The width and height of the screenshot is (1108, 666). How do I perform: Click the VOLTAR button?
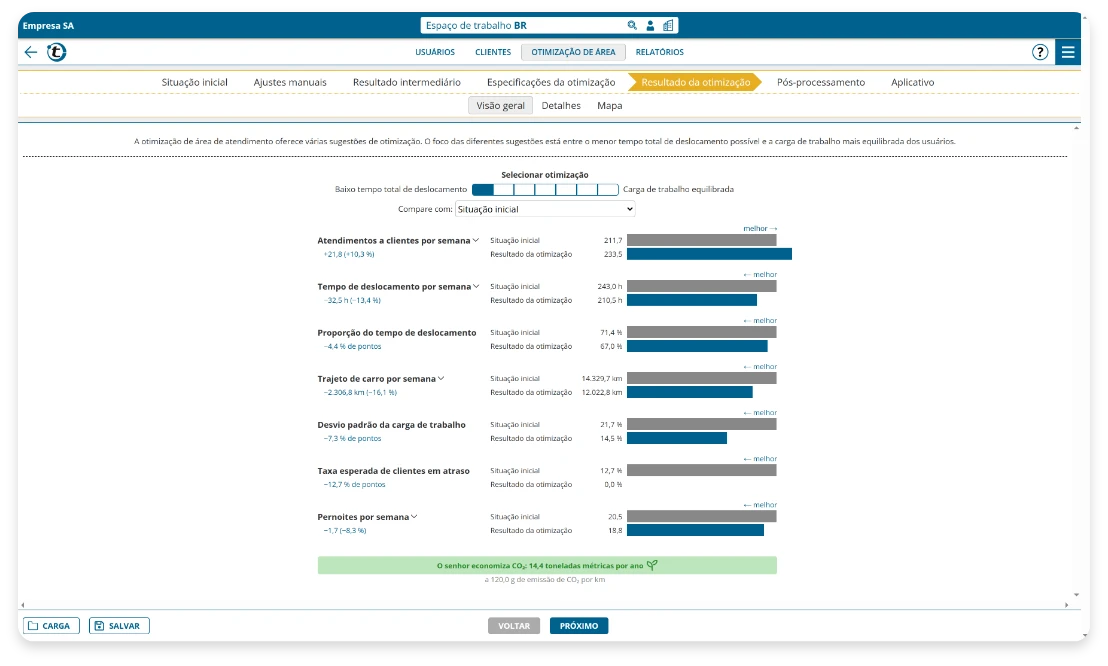tap(514, 626)
